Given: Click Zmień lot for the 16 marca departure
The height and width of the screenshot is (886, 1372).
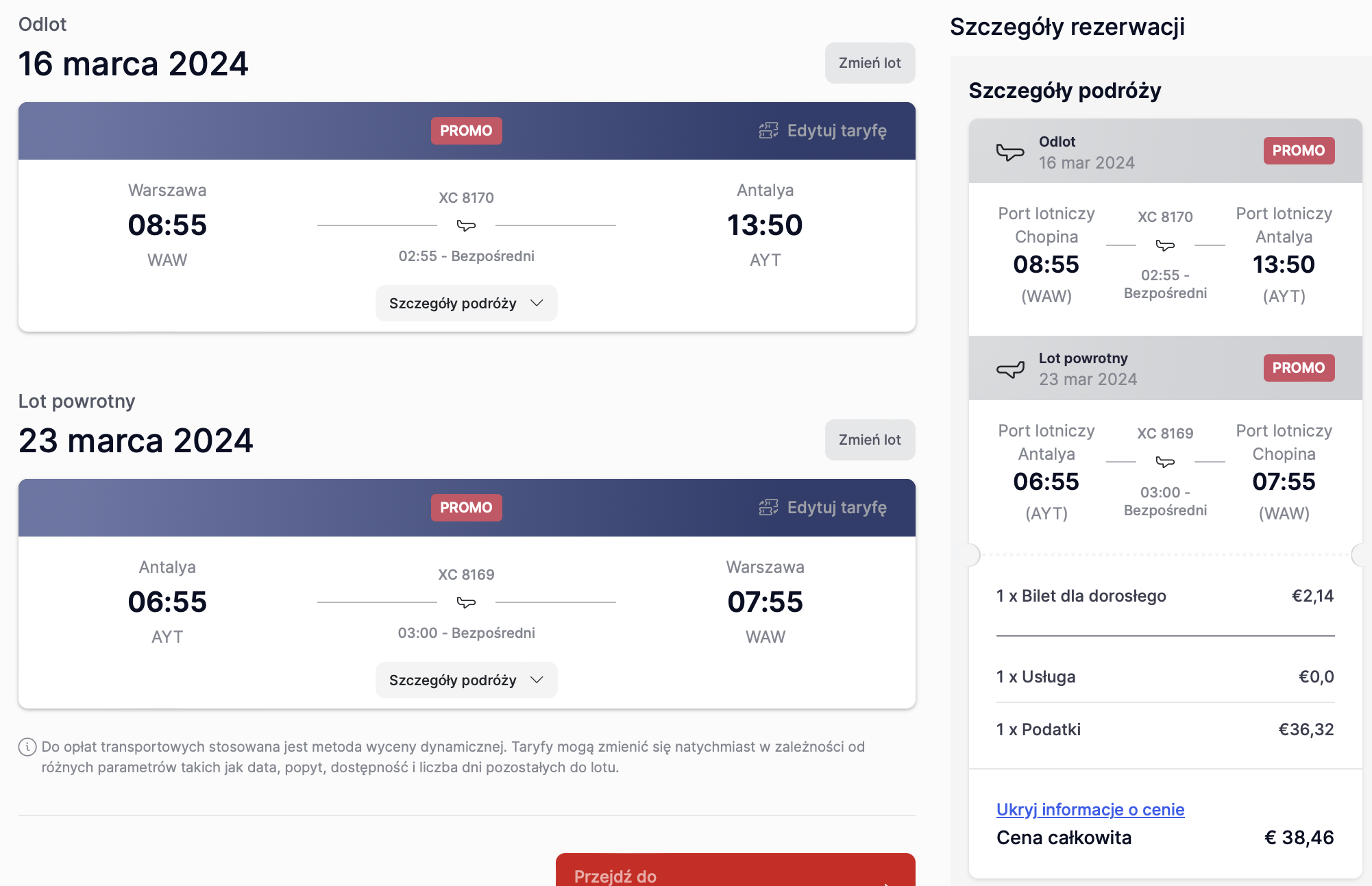Looking at the screenshot, I should click(870, 63).
